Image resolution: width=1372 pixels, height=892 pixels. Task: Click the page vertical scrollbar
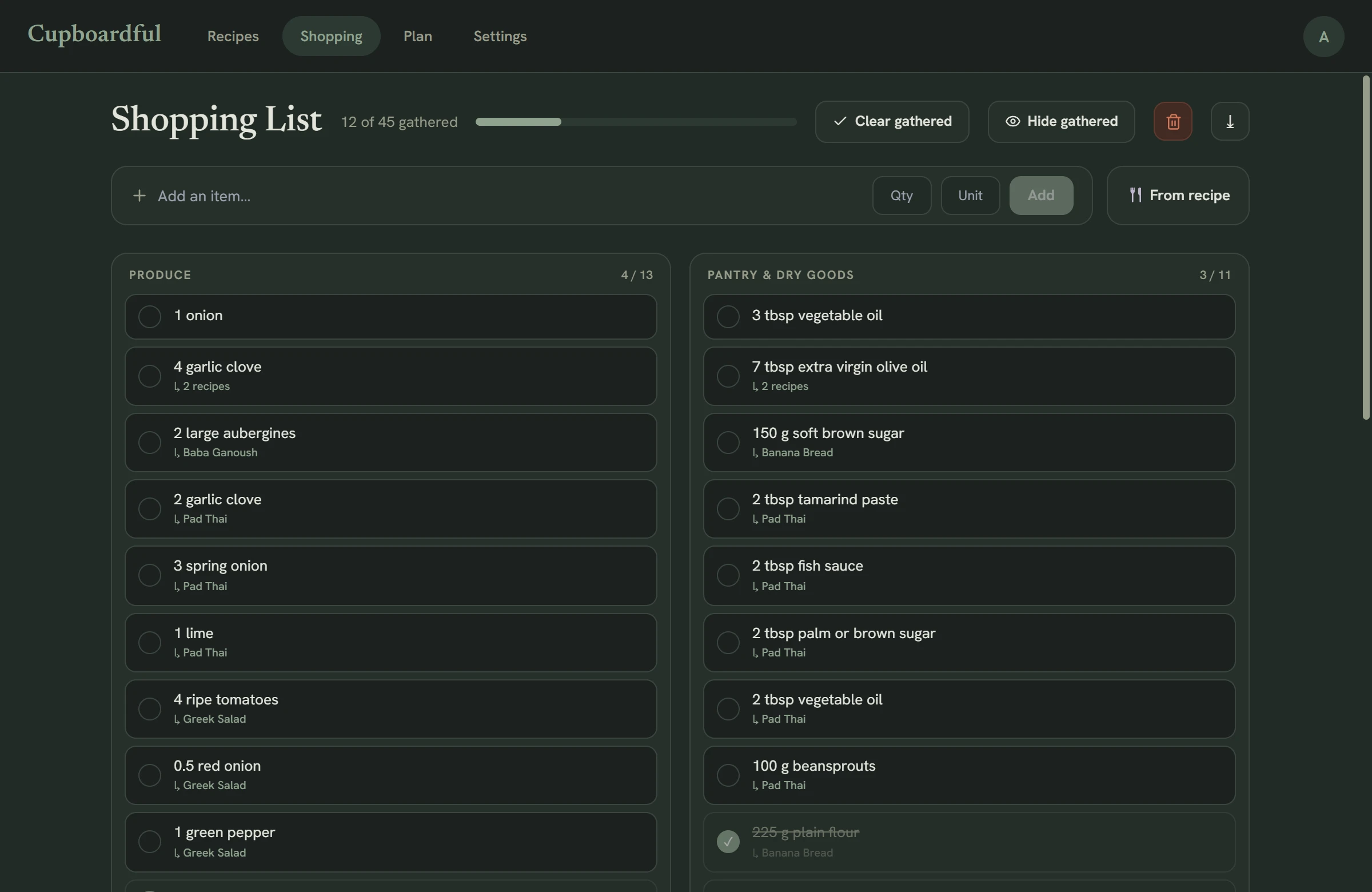pos(1366,248)
